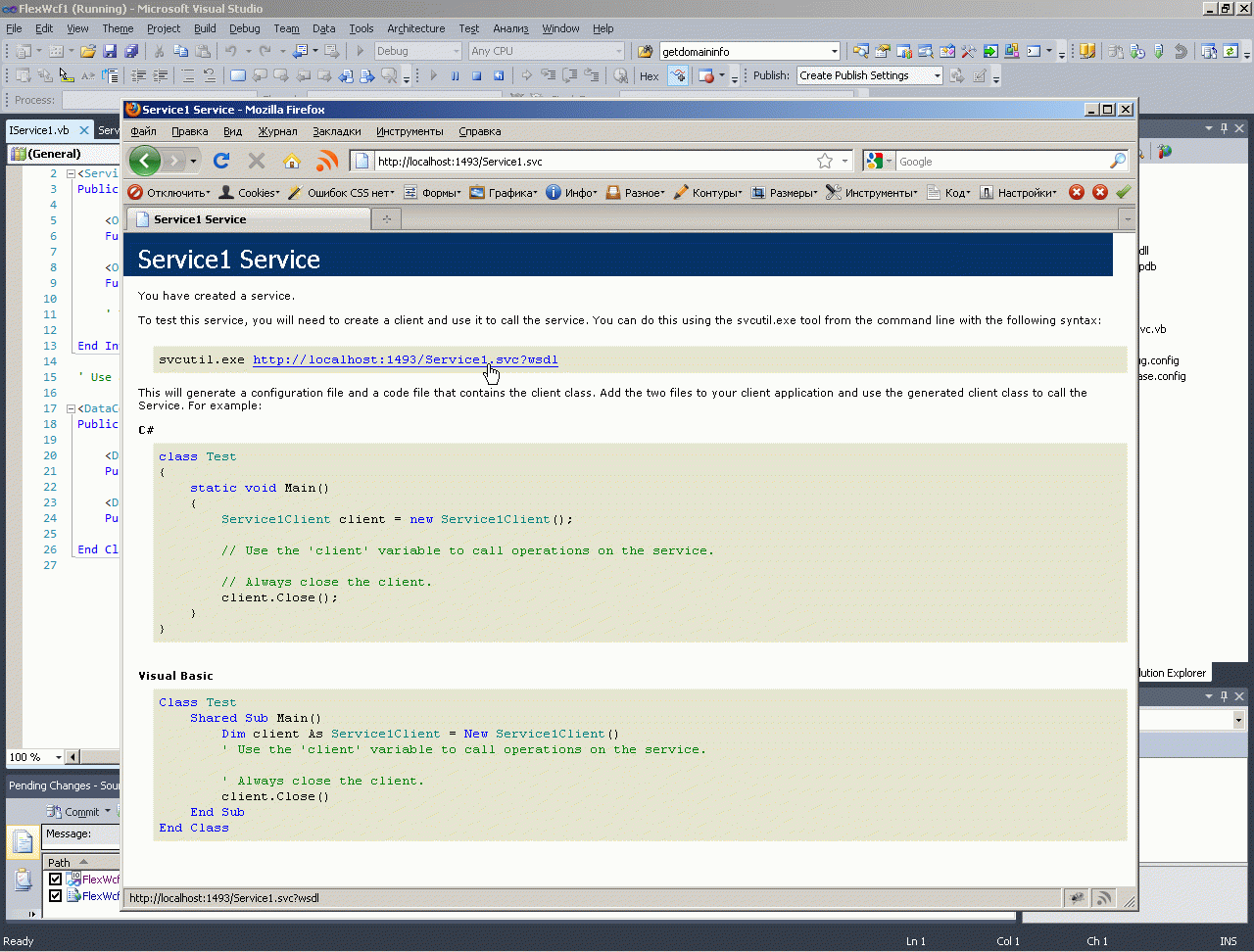This screenshot has width=1254, height=952.
Task: Close the IService1.vb document tab
Action: [84, 130]
